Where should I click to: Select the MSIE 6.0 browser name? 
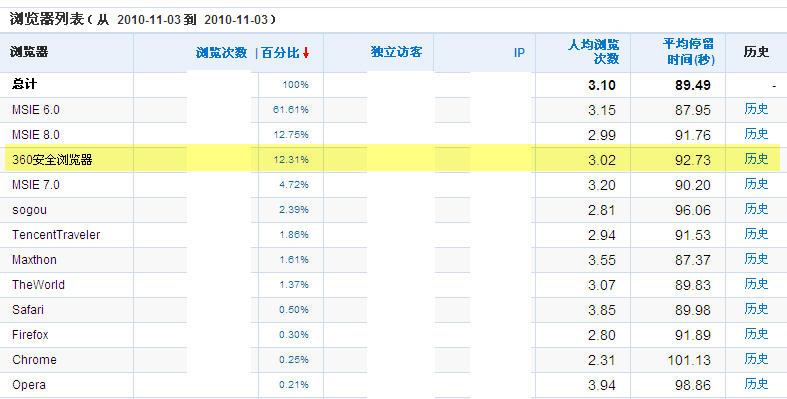36,110
